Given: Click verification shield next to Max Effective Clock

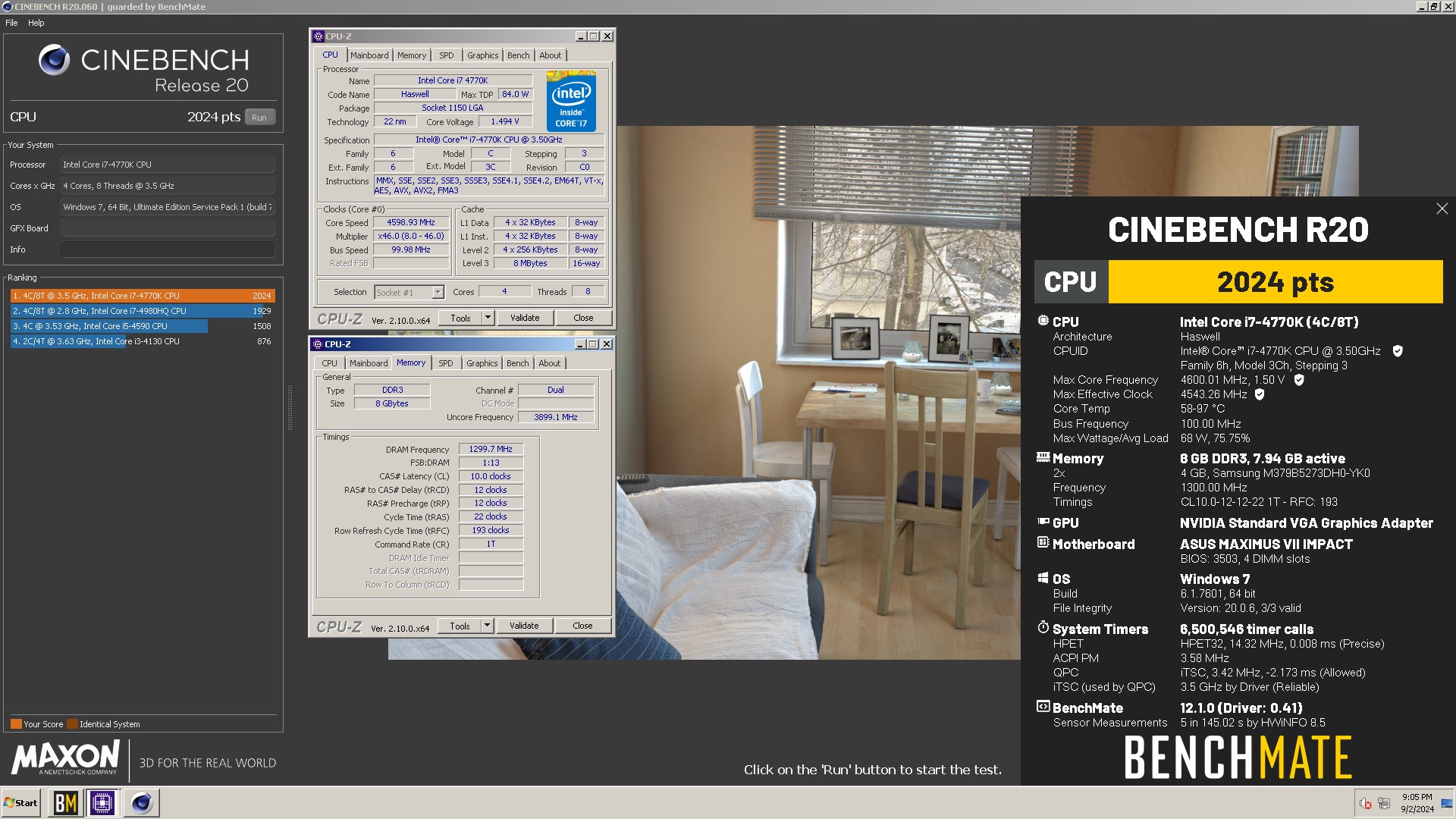Looking at the screenshot, I should pos(1260,394).
